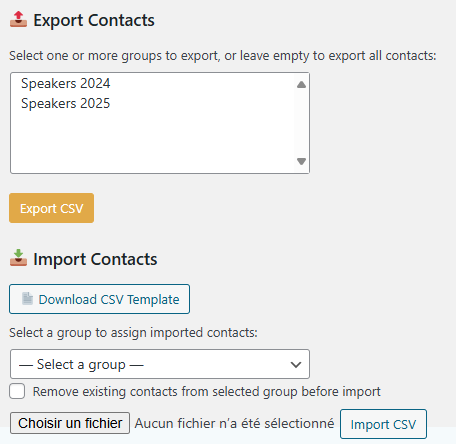
Task: Click the Export Contacts upload icon
Action: click(18, 19)
